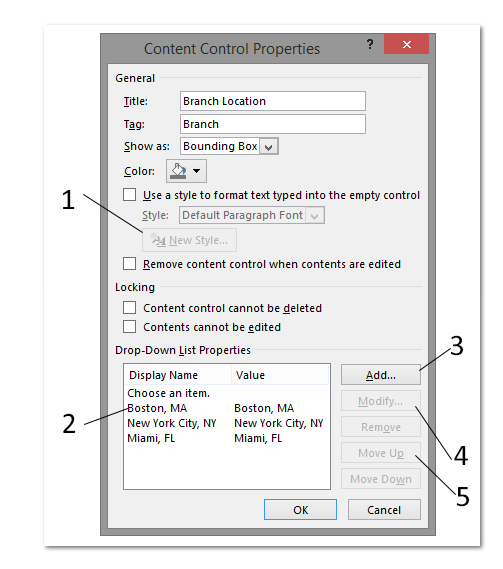Click into the Tag text field
This screenshot has width=503, height=569.
click(x=273, y=124)
